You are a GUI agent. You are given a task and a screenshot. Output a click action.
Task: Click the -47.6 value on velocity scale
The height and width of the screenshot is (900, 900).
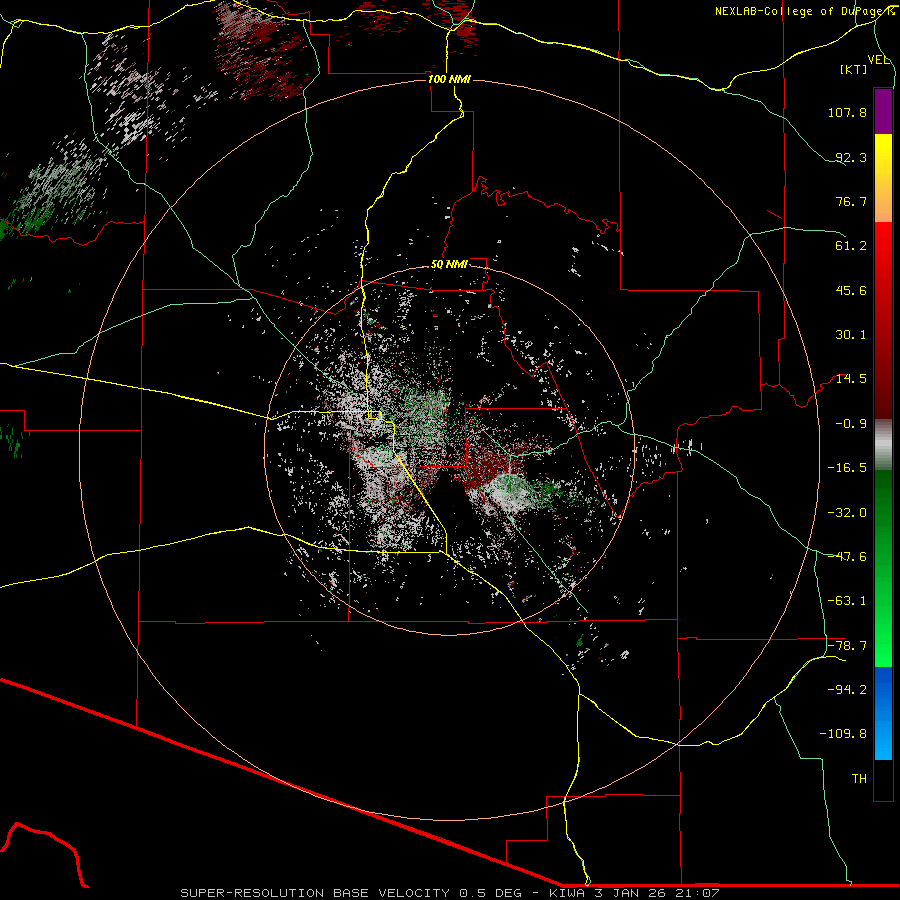tap(847, 557)
